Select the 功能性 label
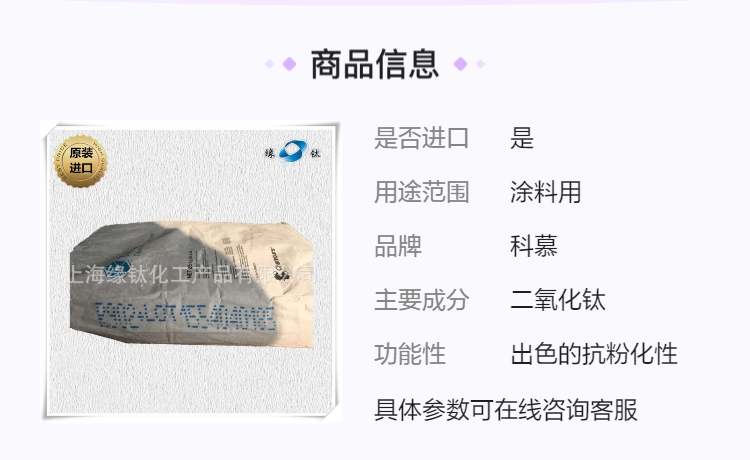This screenshot has height=460, width=750. click(x=410, y=354)
